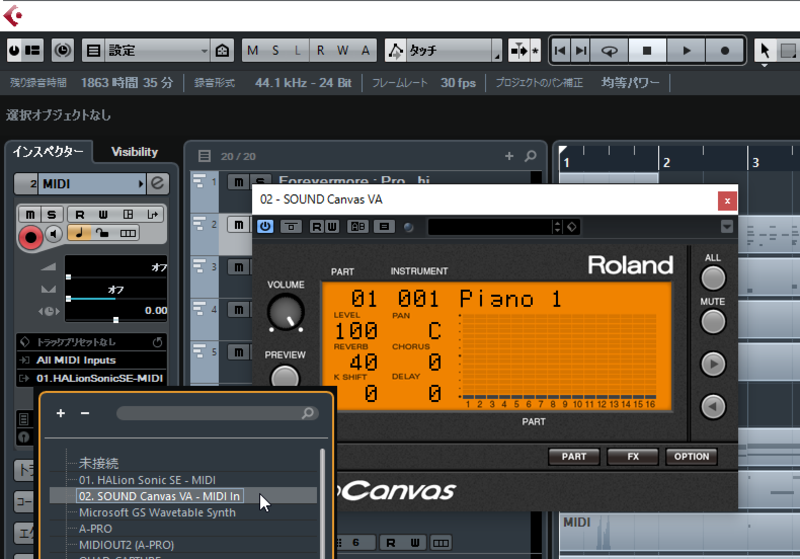Click the find tracks icon next to 設定
This screenshot has width=800, height=559.
click(222, 50)
